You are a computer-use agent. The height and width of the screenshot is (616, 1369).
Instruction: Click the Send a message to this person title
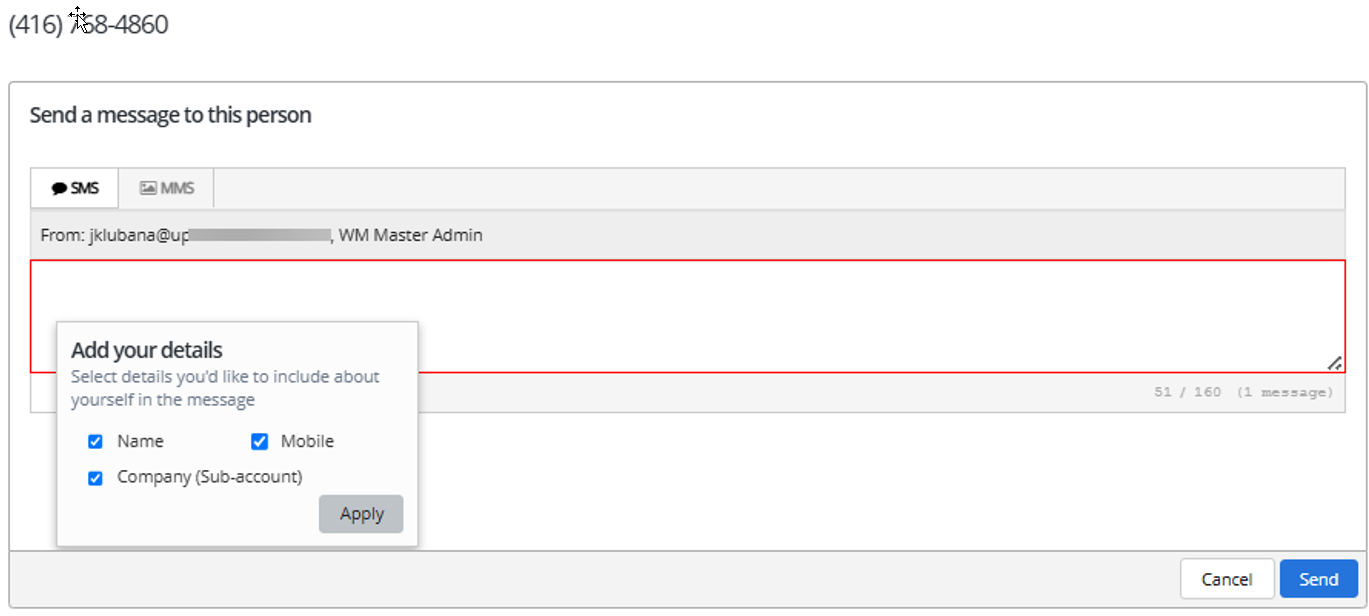[x=169, y=114]
